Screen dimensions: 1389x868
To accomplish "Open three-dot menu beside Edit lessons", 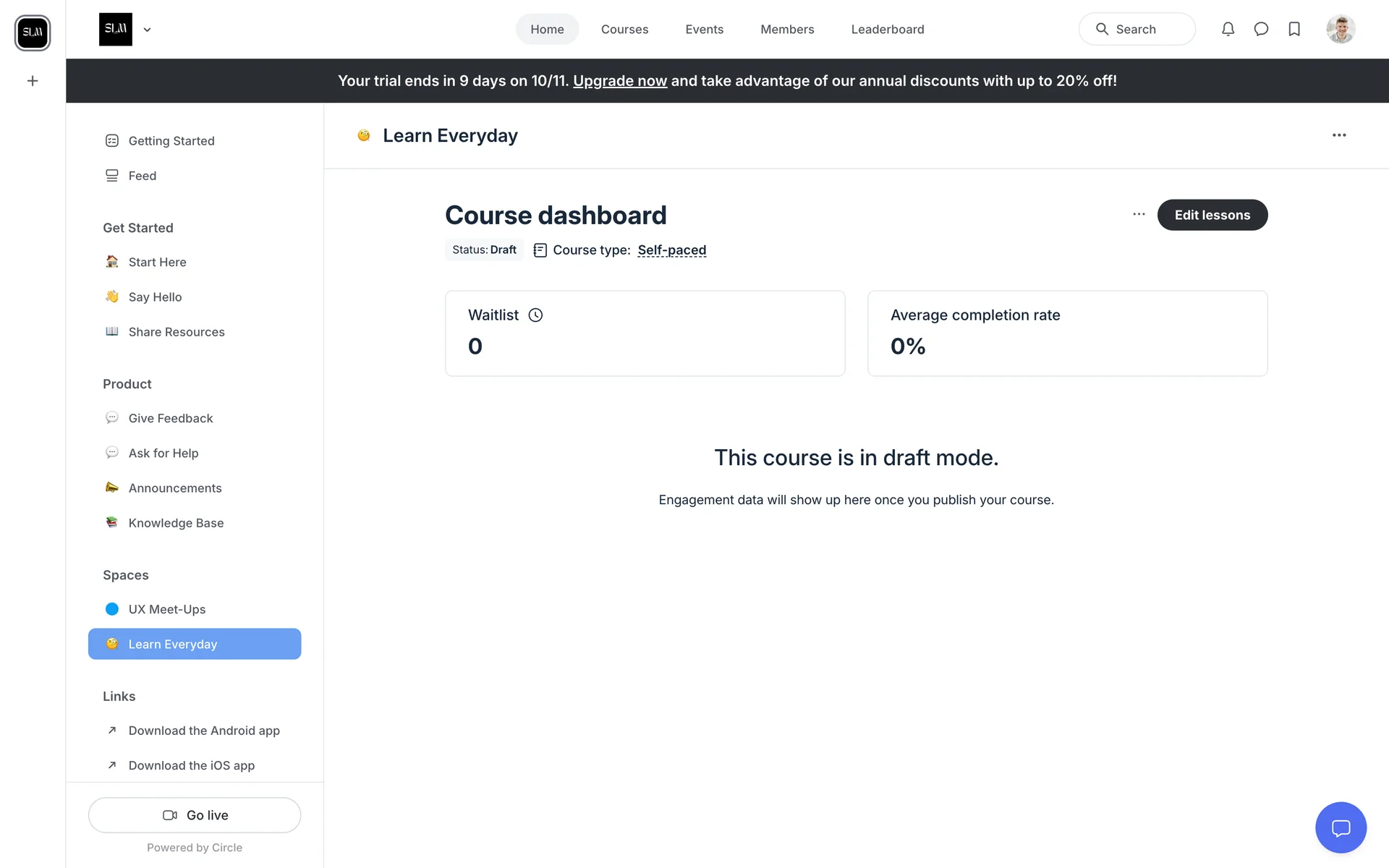I will tap(1139, 214).
